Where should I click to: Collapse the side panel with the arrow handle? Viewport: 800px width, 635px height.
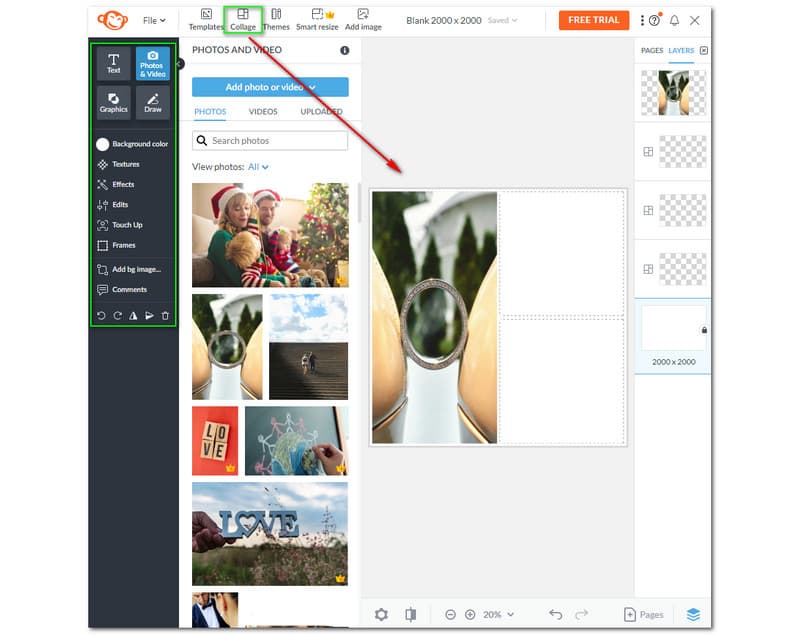point(180,64)
